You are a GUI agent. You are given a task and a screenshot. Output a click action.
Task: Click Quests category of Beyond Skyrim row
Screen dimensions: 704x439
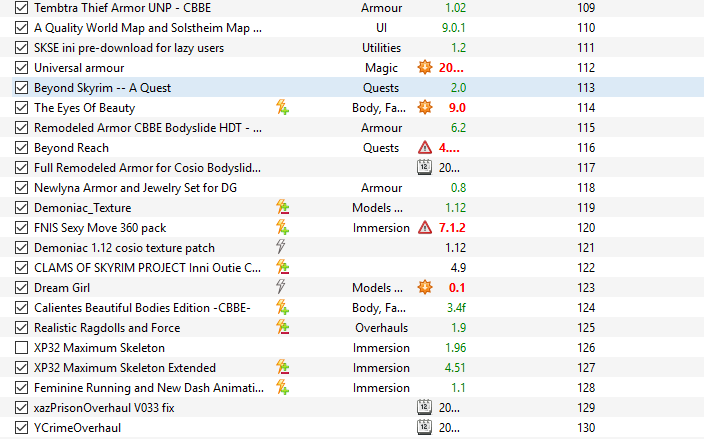381,88
